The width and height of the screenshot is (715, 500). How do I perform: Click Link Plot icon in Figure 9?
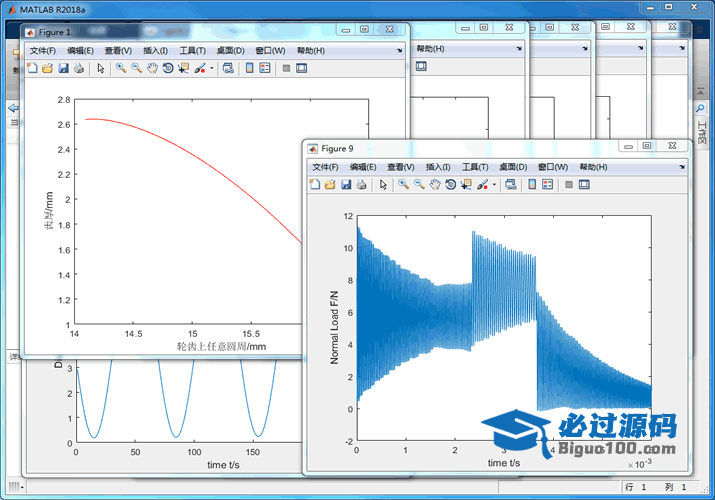tap(511, 184)
